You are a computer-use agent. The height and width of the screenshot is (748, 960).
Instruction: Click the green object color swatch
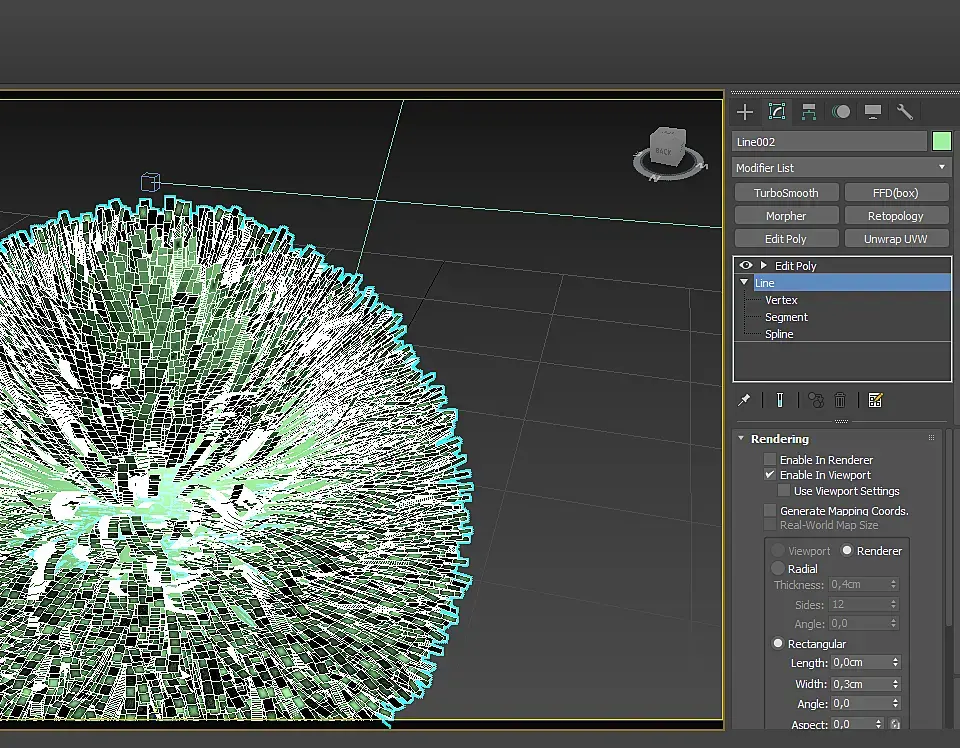click(x=941, y=142)
